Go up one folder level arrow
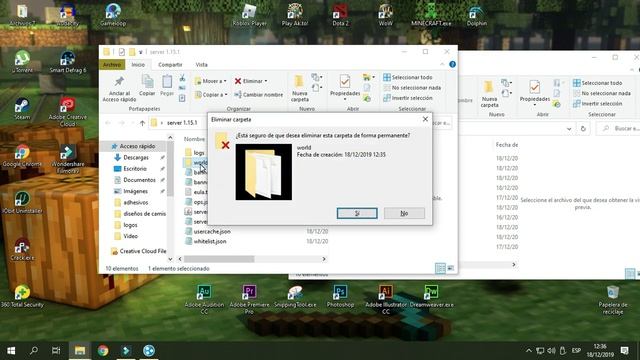This screenshot has height=360, width=640. click(142, 123)
